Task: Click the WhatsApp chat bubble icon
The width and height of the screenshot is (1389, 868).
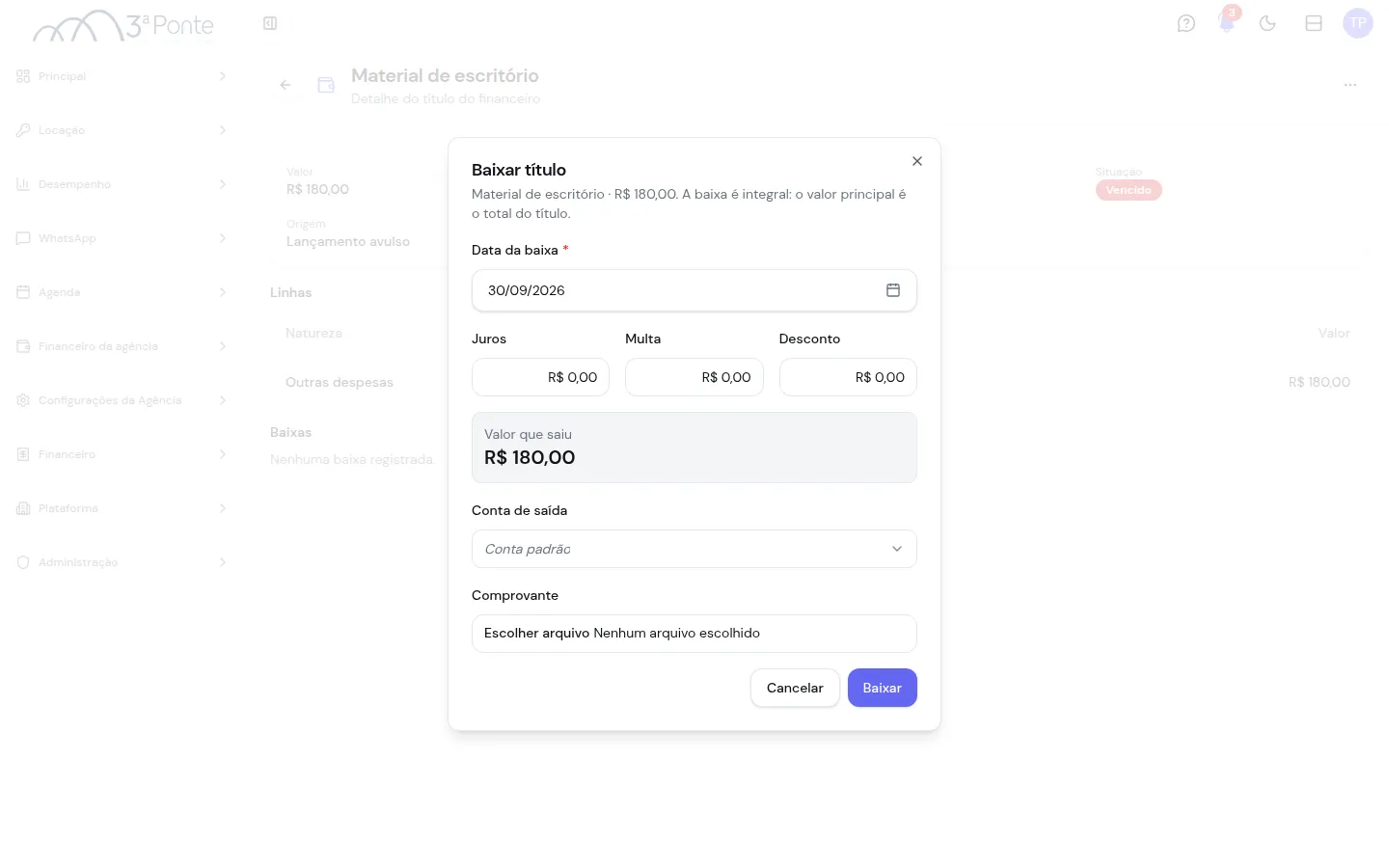Action: (23, 238)
